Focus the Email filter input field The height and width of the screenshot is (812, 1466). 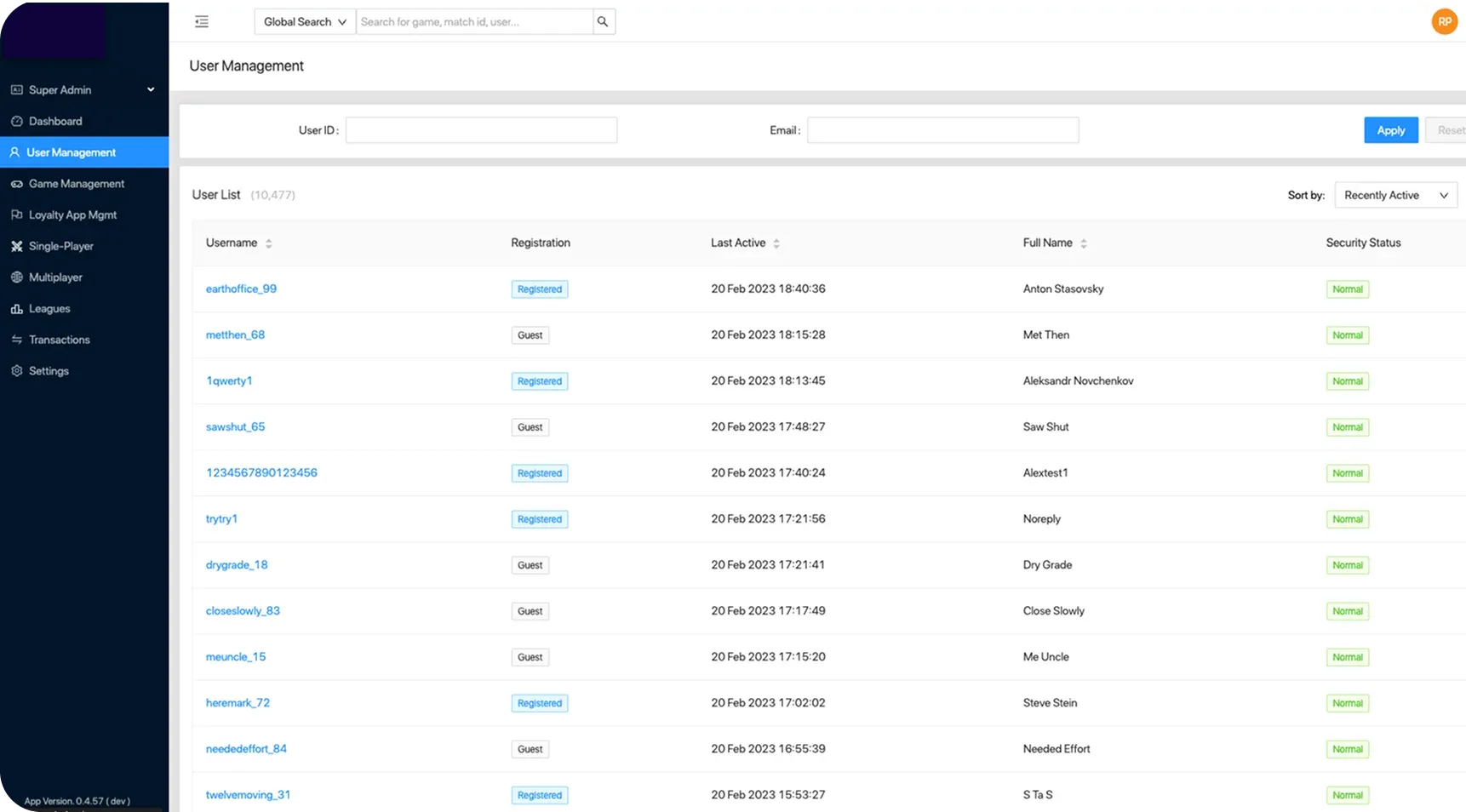[942, 130]
